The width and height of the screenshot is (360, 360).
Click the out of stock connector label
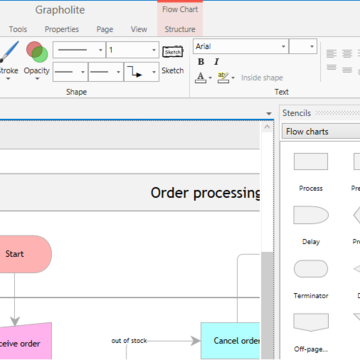tap(129, 341)
